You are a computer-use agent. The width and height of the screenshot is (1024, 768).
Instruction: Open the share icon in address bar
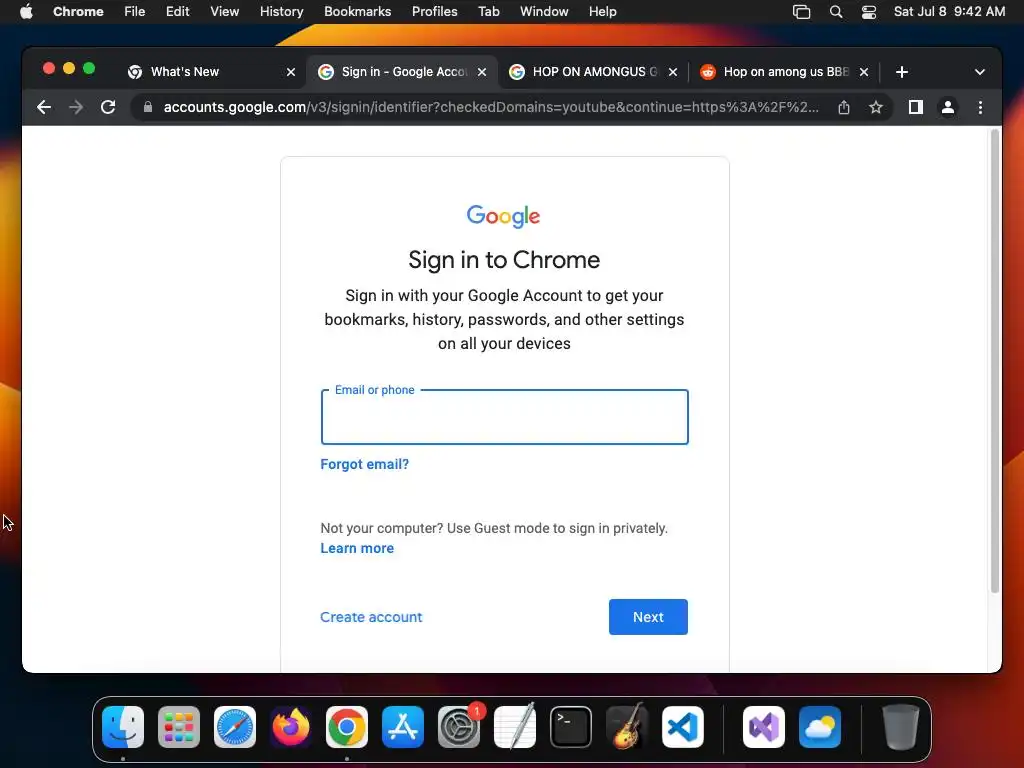844,107
